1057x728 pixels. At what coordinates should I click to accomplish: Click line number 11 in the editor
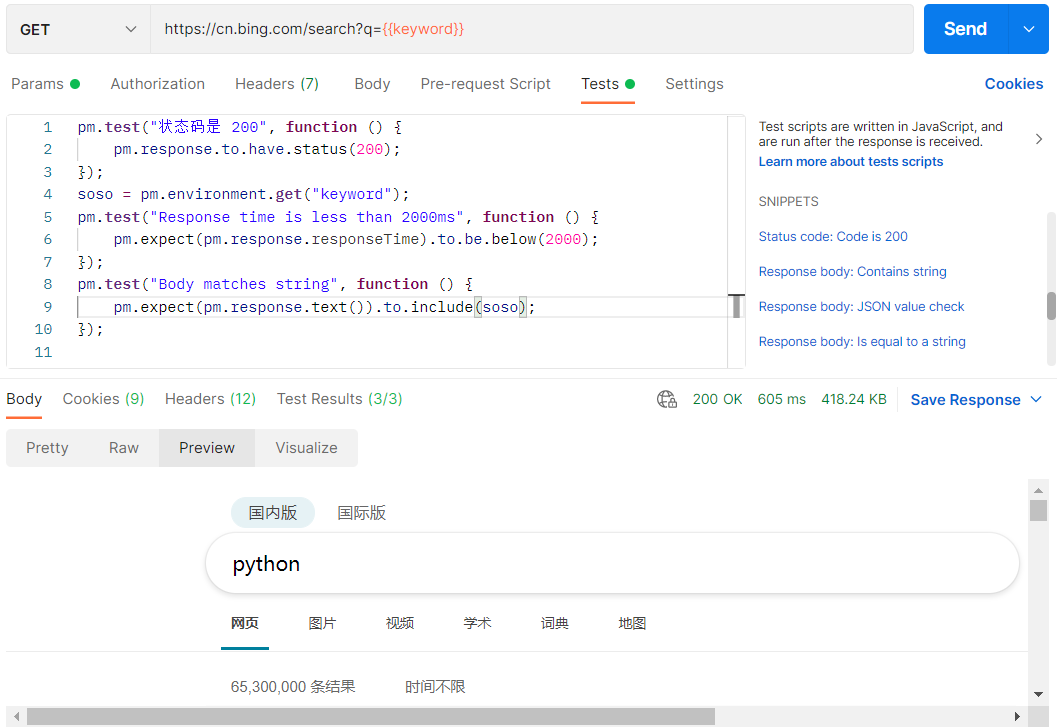tap(43, 352)
